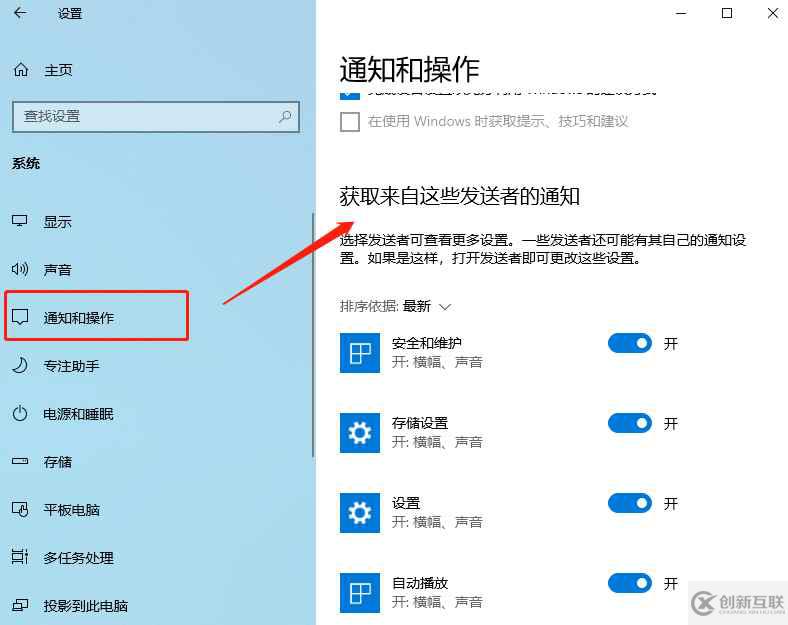Click the storage drive icon for 存储

(20, 461)
